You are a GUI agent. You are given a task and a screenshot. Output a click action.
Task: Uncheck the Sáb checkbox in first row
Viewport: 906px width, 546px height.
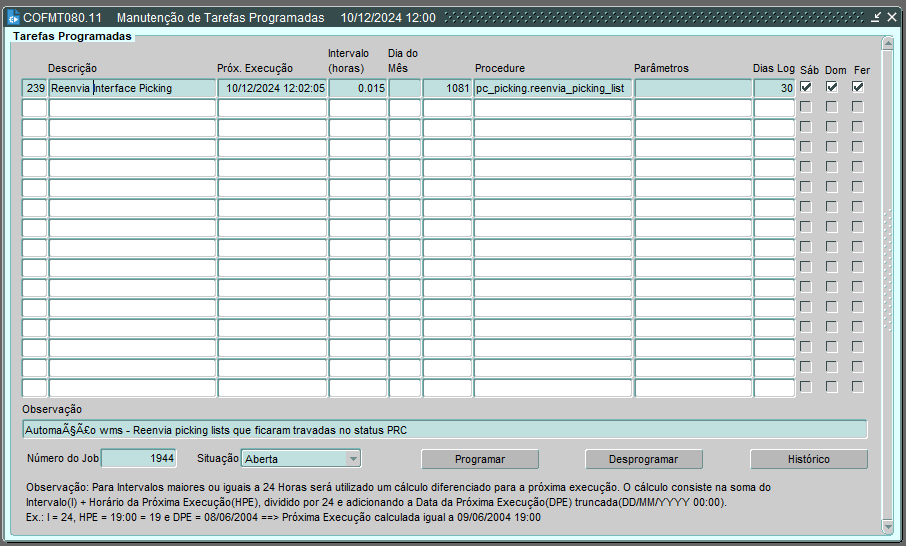click(805, 88)
